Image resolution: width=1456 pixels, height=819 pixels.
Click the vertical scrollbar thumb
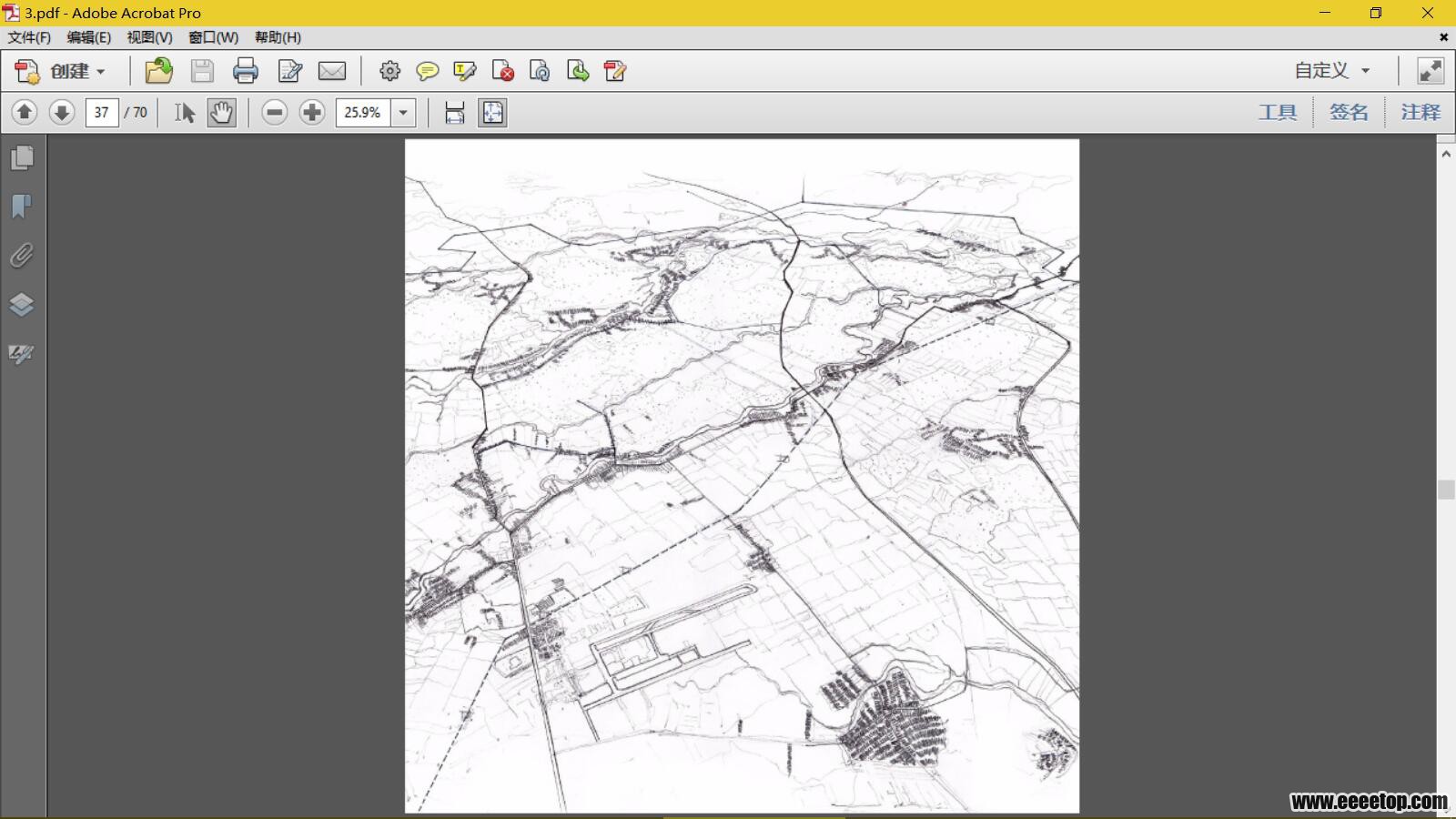point(1446,490)
